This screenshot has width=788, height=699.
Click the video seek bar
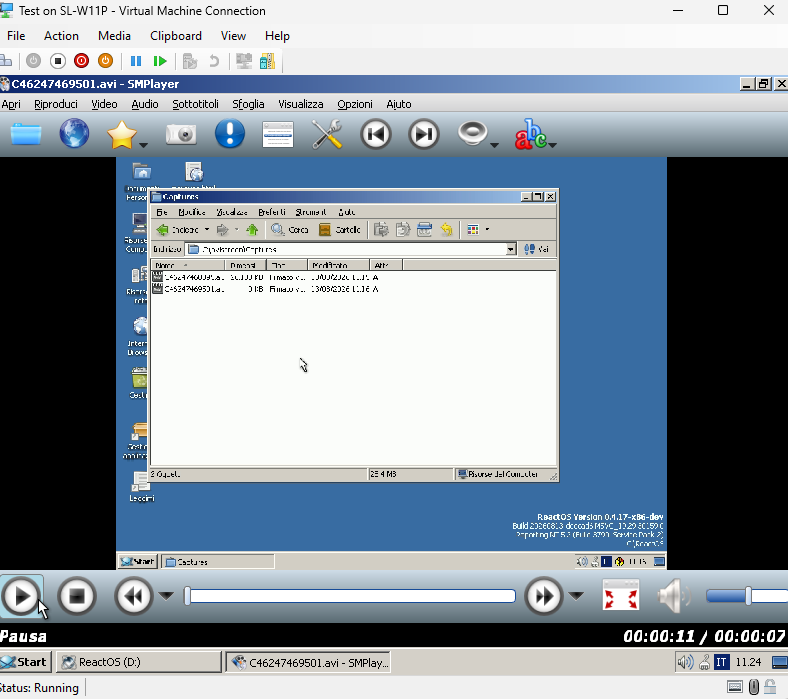point(350,596)
